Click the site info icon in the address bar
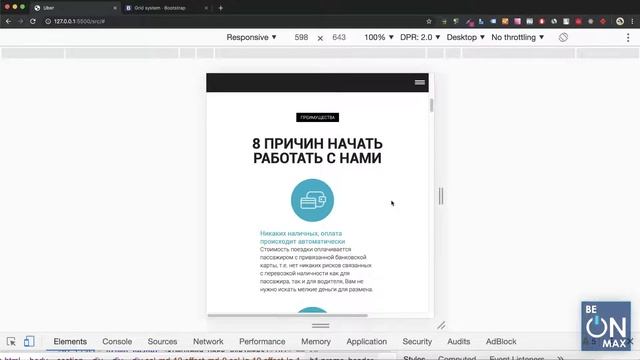The width and height of the screenshot is (640, 360). click(x=48, y=21)
